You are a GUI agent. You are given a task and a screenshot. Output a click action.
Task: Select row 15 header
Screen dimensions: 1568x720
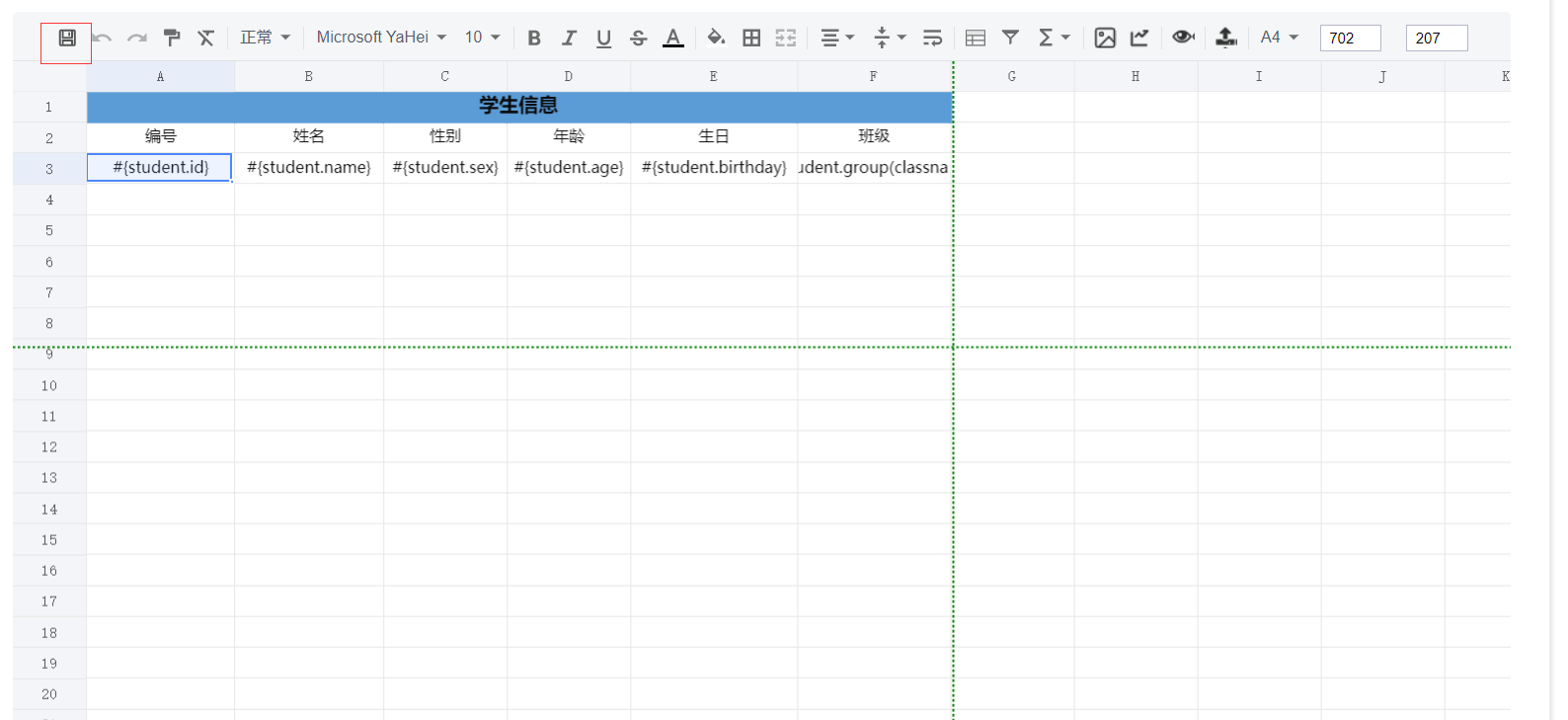coord(49,539)
